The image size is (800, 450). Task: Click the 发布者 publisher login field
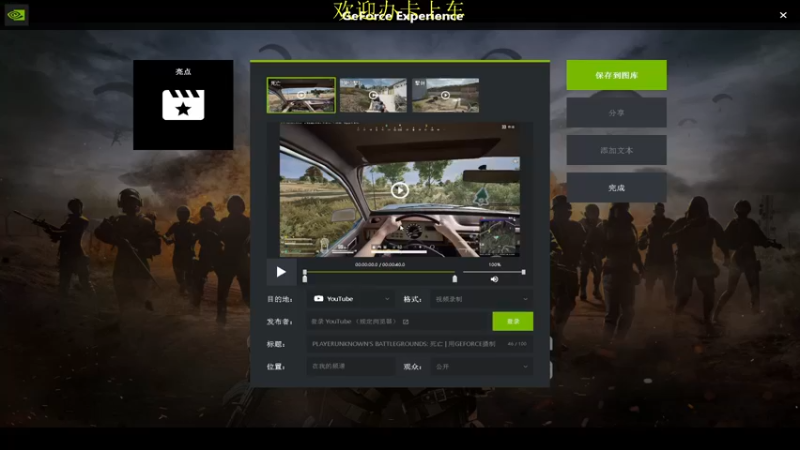[399, 321]
